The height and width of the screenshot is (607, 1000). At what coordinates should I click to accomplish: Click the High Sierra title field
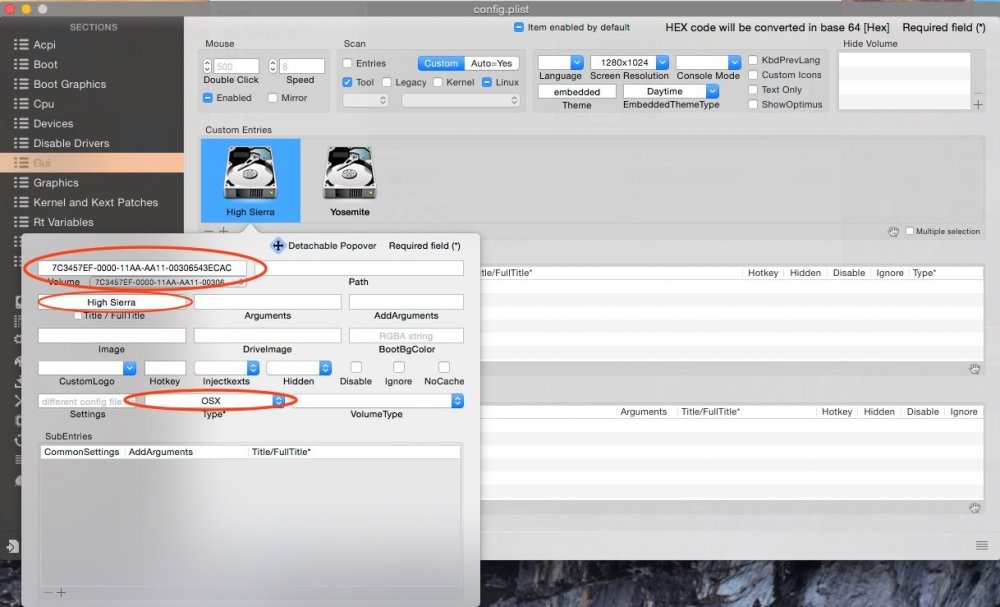(112, 302)
